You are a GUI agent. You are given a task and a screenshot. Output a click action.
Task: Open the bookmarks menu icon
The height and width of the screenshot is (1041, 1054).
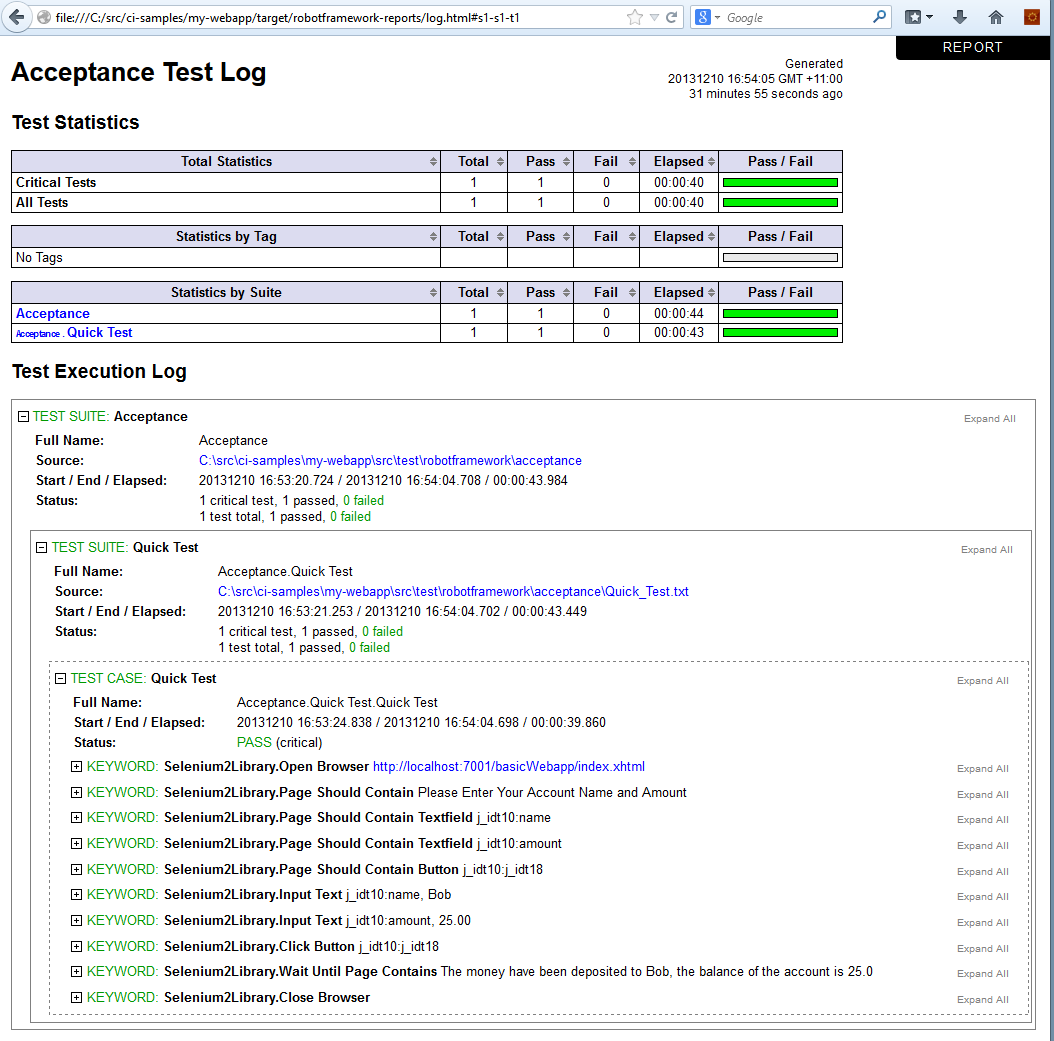pos(917,17)
